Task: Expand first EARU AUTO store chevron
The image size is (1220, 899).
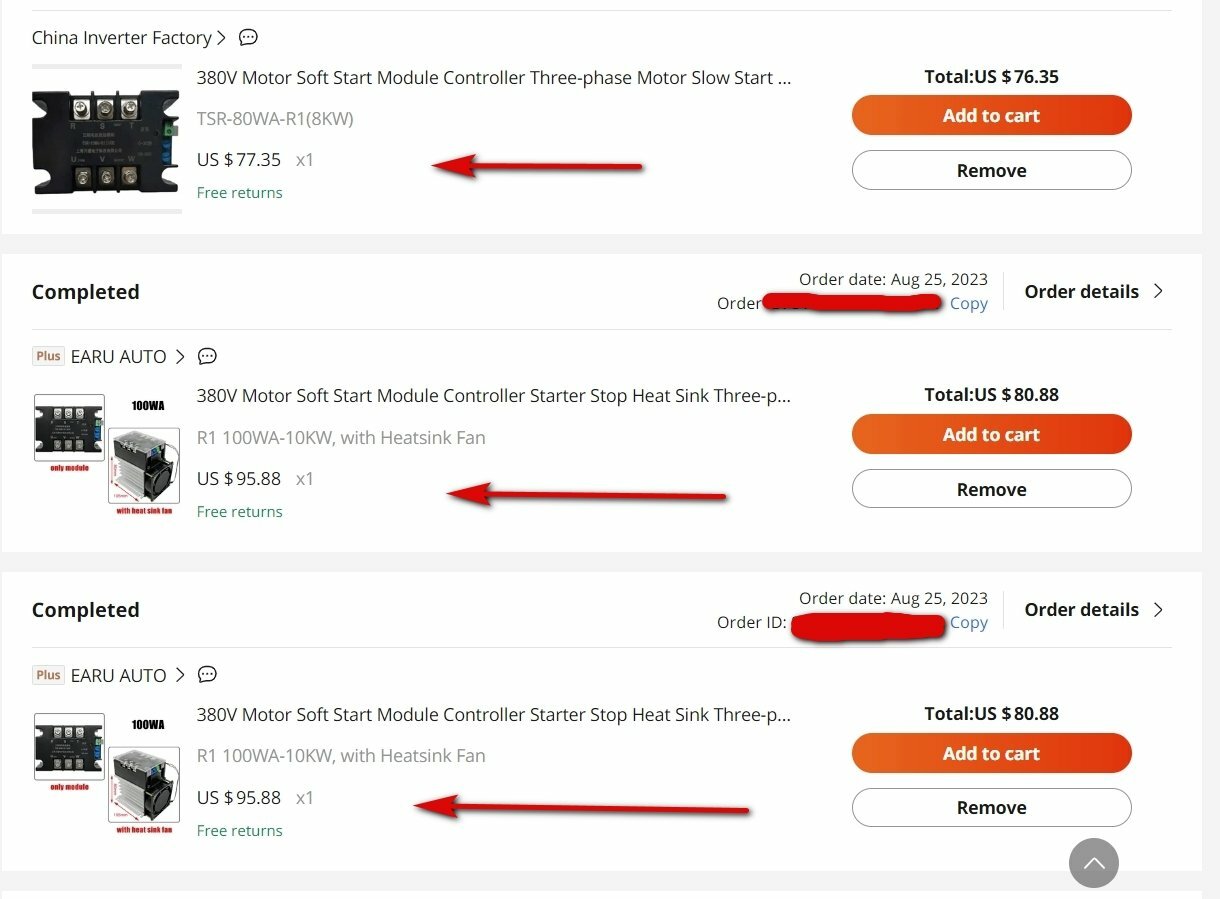Action: pyautogui.click(x=180, y=356)
